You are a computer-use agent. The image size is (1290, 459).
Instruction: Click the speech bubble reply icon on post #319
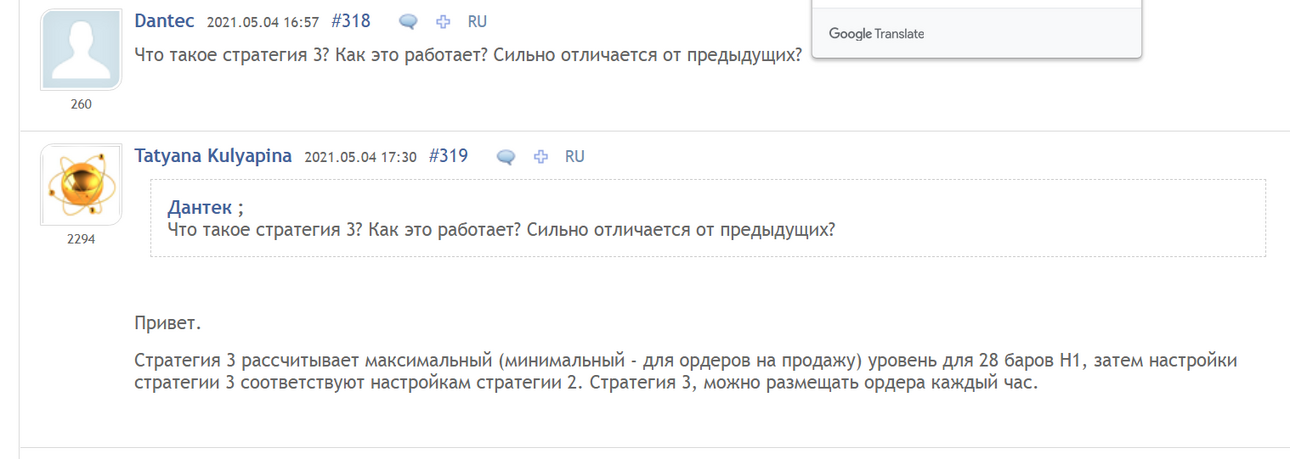click(506, 157)
